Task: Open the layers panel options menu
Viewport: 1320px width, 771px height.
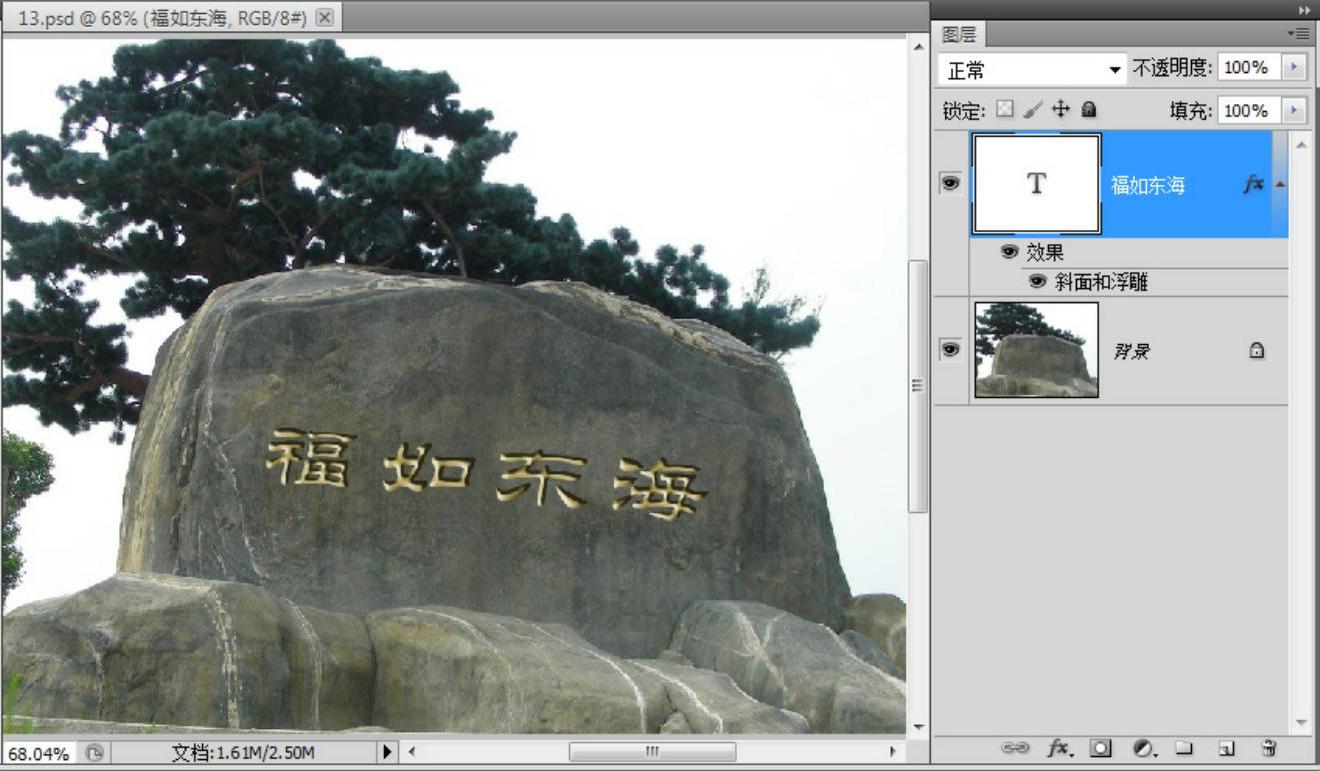Action: tap(1298, 33)
